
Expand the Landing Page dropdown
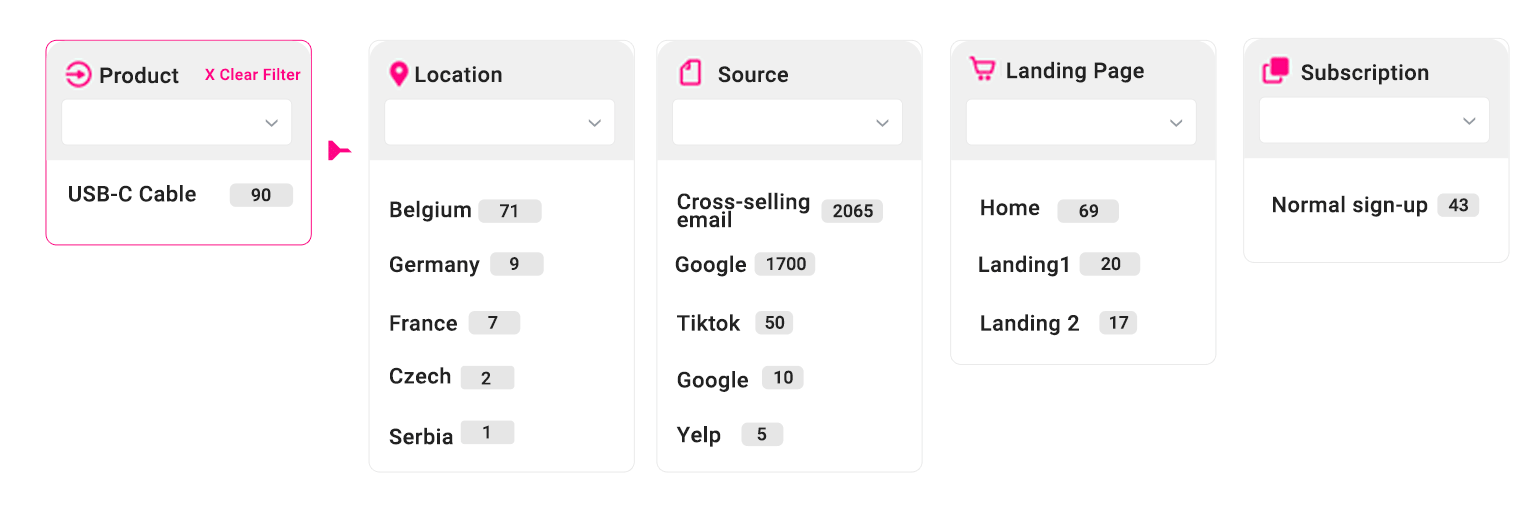[x=1081, y=122]
